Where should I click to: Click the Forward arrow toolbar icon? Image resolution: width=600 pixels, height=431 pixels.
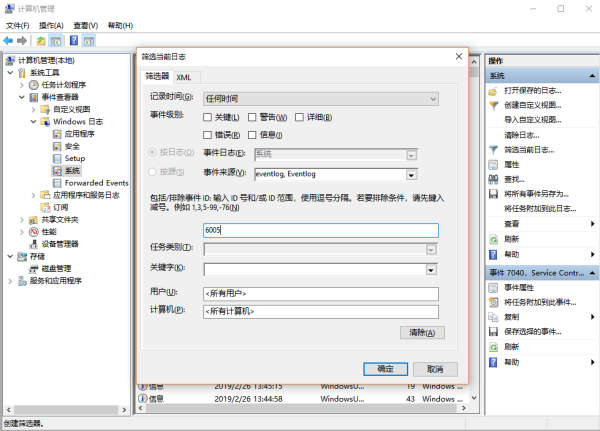click(x=22, y=41)
